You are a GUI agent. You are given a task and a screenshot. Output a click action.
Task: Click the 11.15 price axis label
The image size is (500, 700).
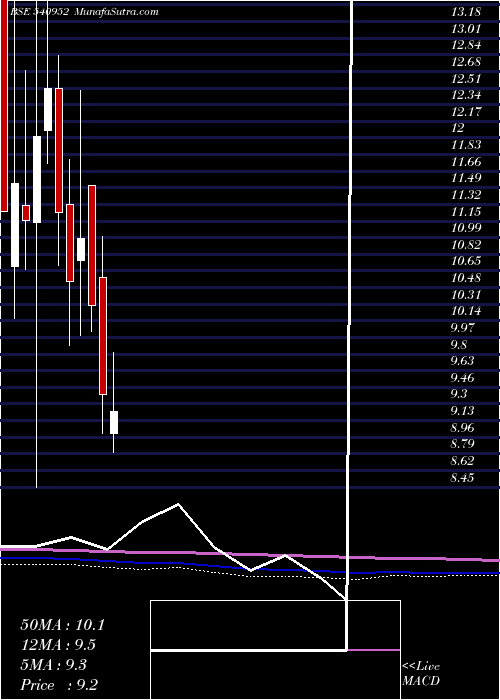(x=466, y=212)
